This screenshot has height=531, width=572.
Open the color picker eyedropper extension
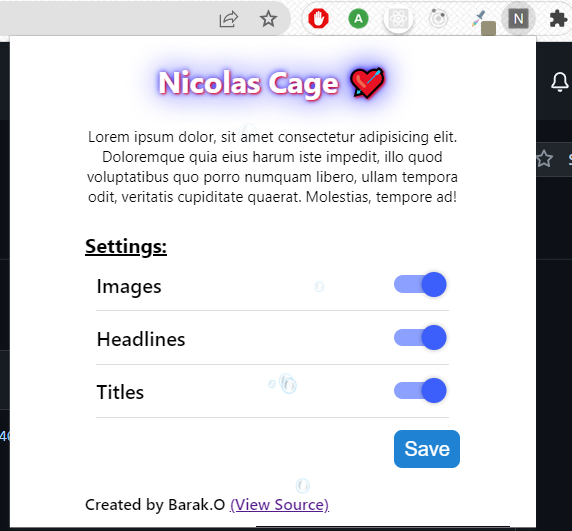pyautogui.click(x=483, y=22)
